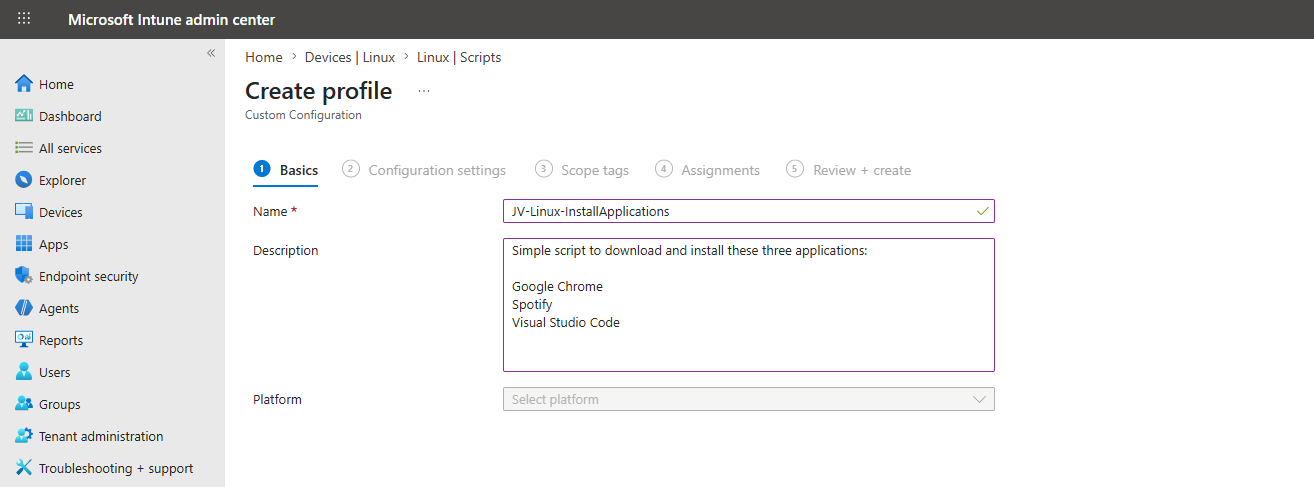Click the Custom Configuration subtitle text
Screen dimensions: 1314x487
[303, 115]
